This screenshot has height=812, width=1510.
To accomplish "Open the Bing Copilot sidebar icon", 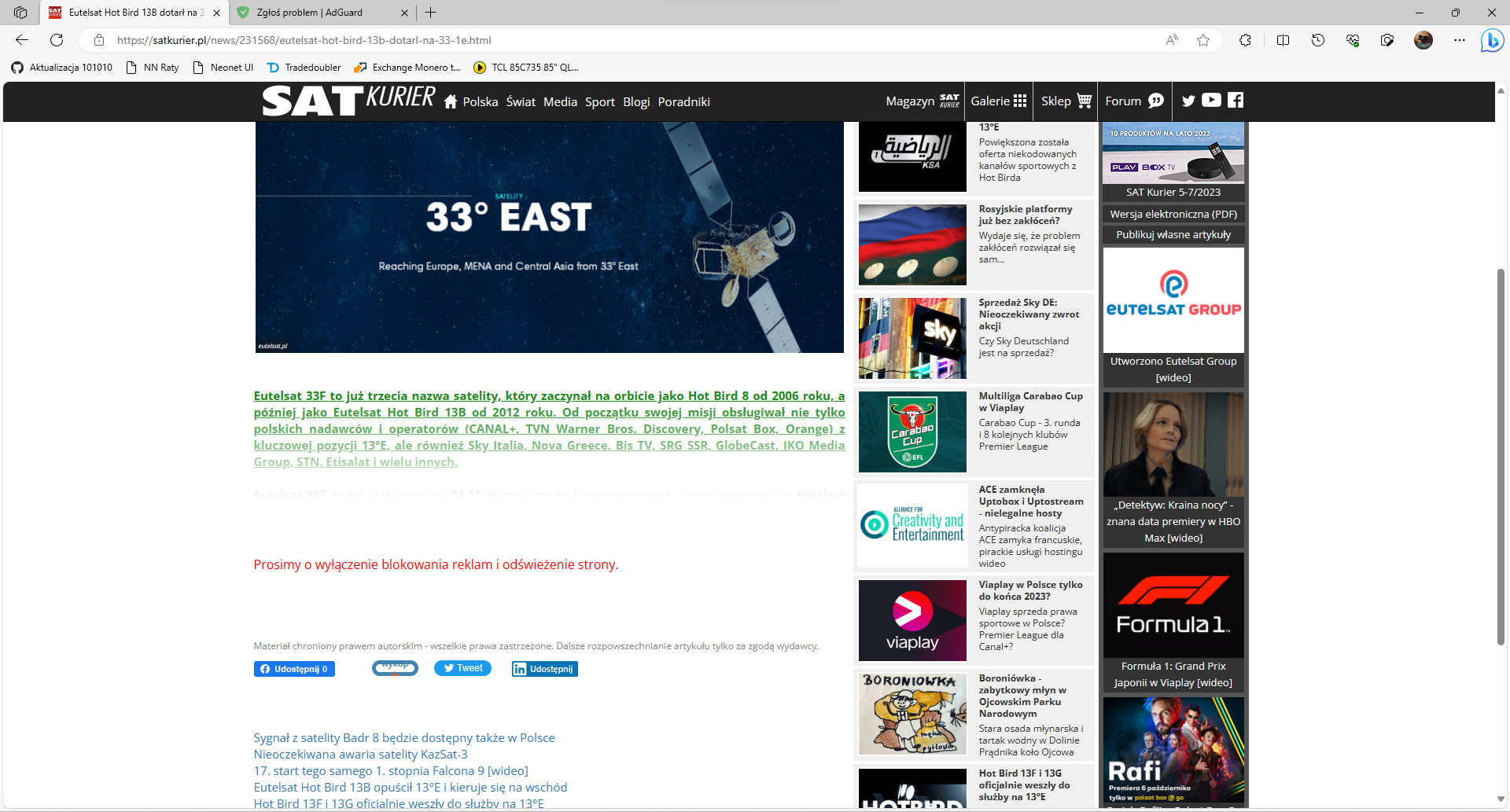I will point(1491,40).
